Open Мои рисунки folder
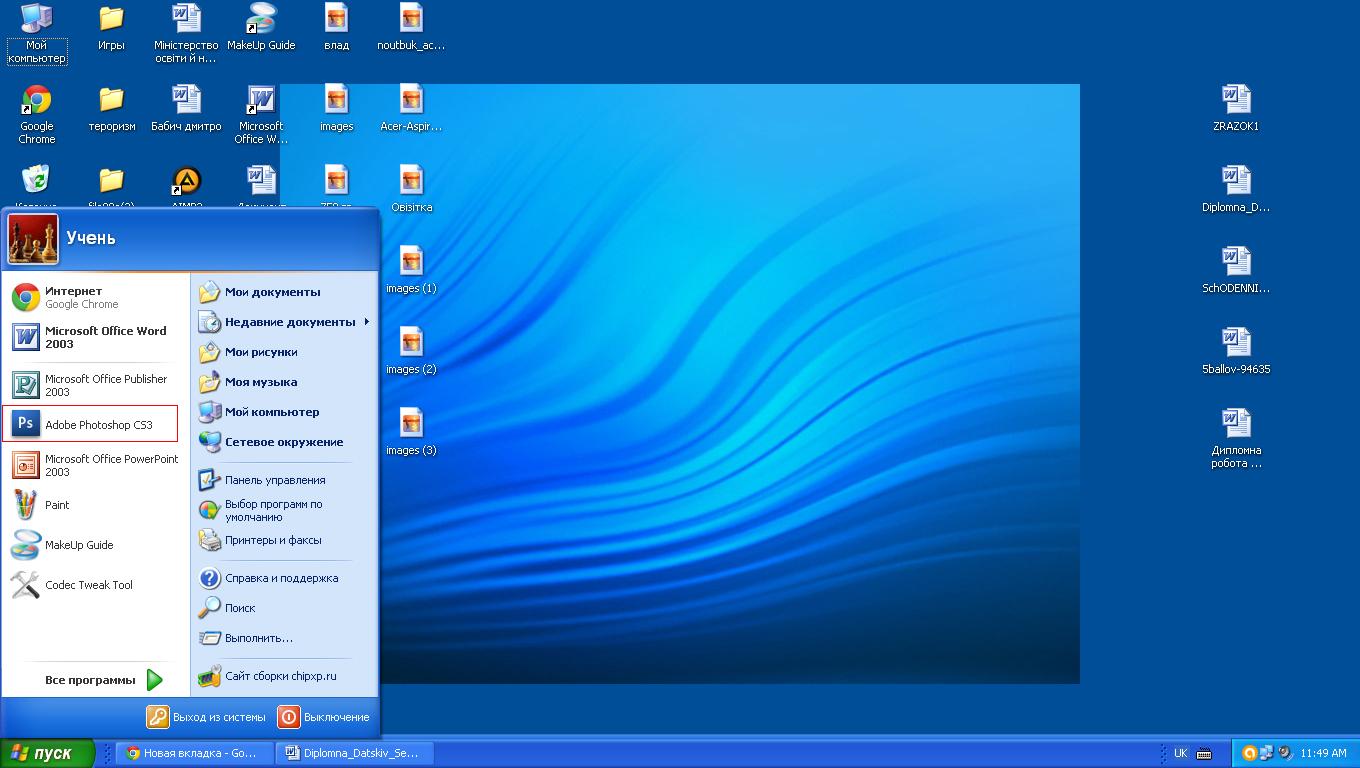This screenshot has height=768, width=1360. (284, 352)
